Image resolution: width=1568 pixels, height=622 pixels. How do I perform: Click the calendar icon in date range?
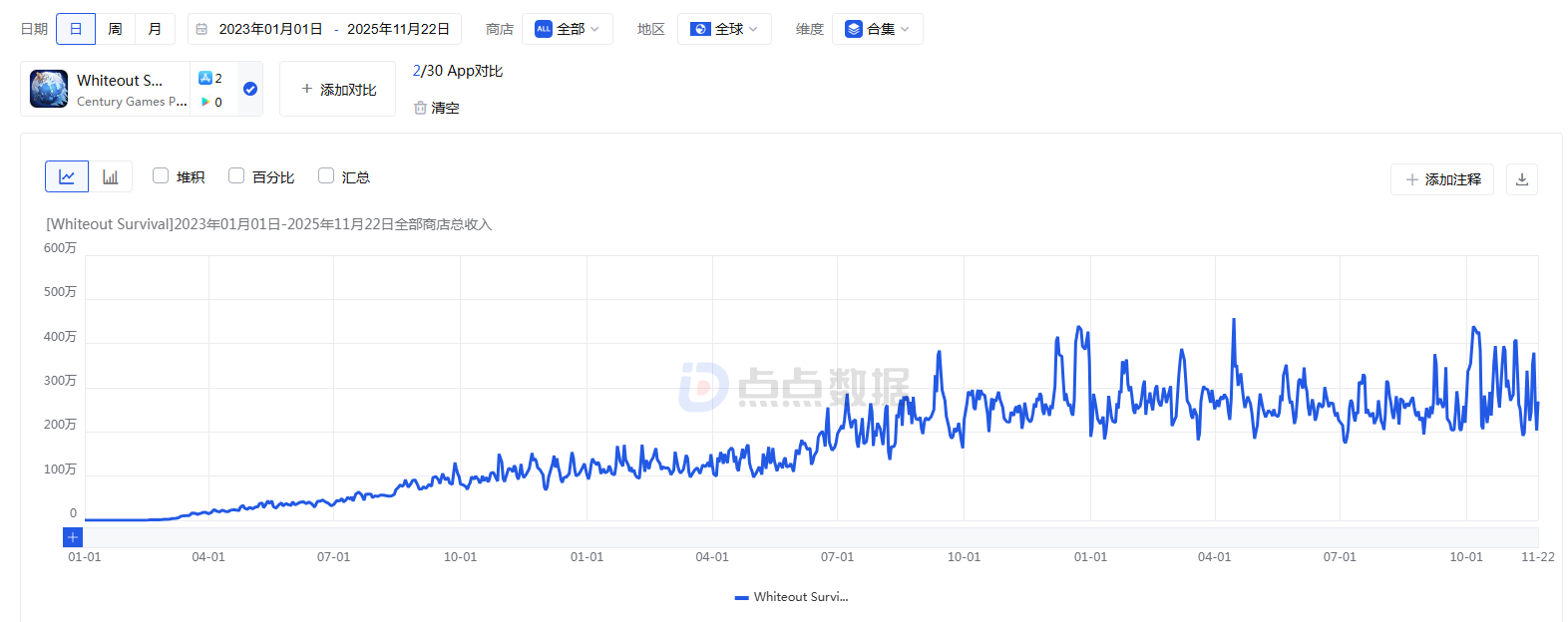[x=201, y=29]
